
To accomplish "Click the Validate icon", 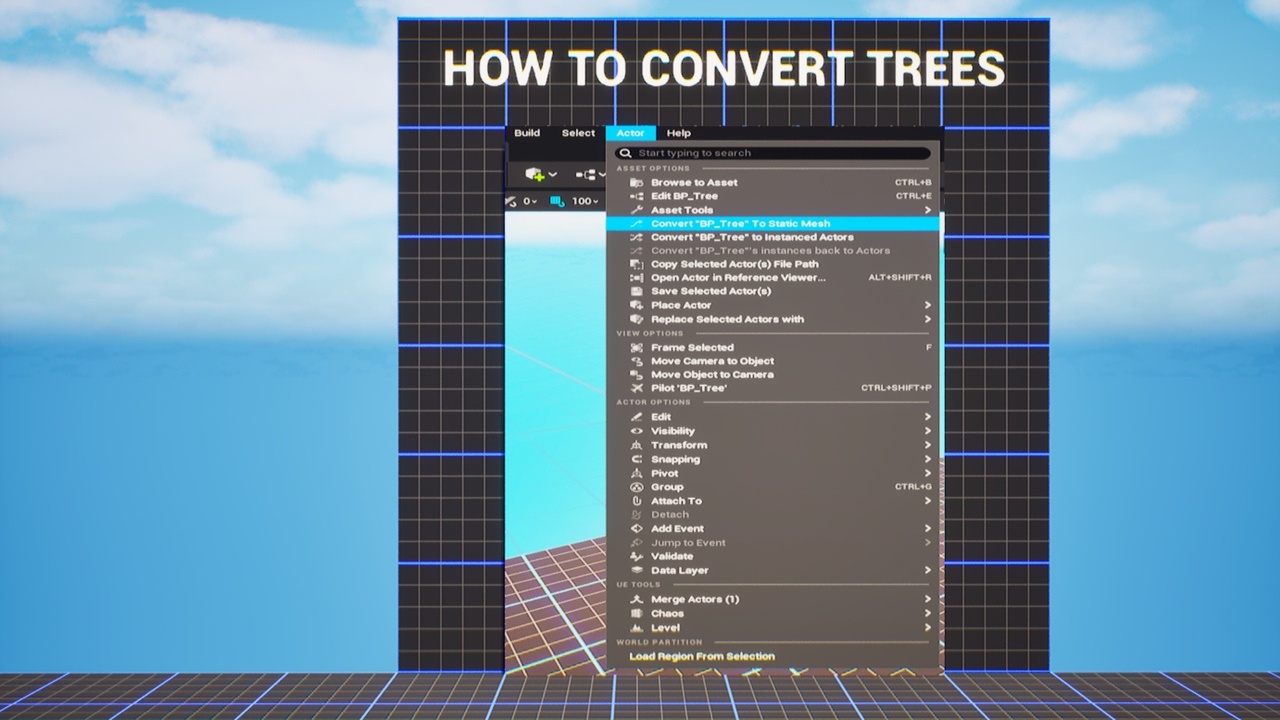I will tap(637, 556).
